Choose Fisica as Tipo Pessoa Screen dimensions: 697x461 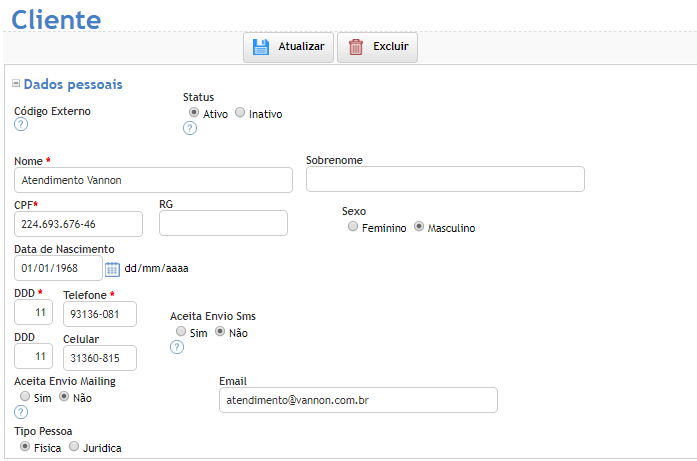(25, 446)
